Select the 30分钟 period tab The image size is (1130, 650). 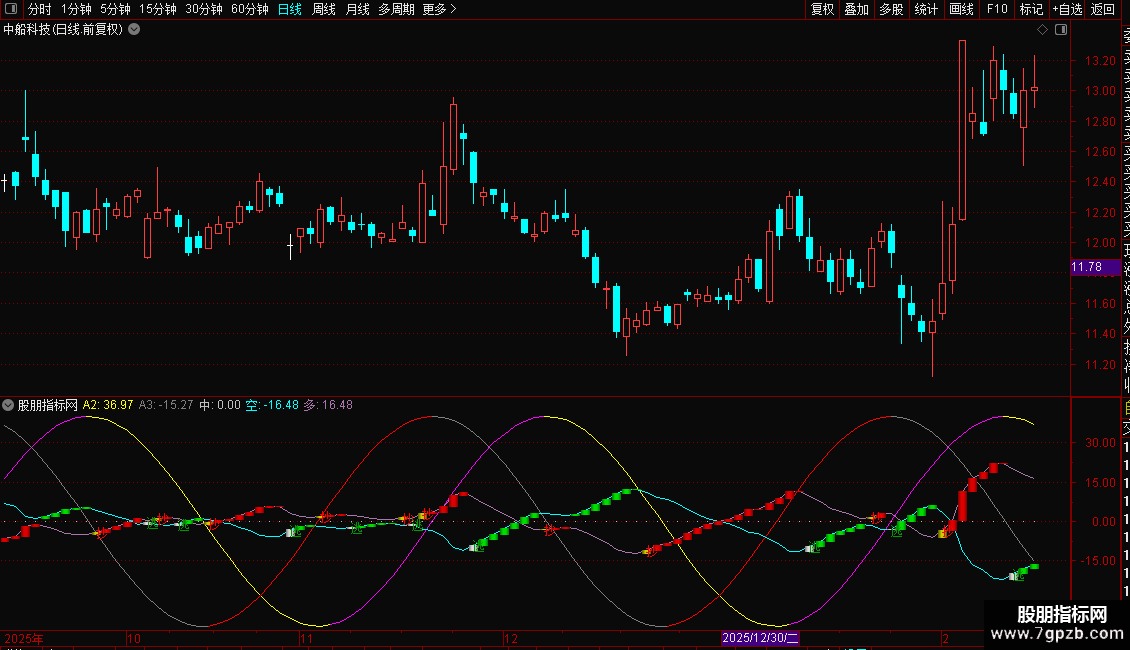point(204,9)
